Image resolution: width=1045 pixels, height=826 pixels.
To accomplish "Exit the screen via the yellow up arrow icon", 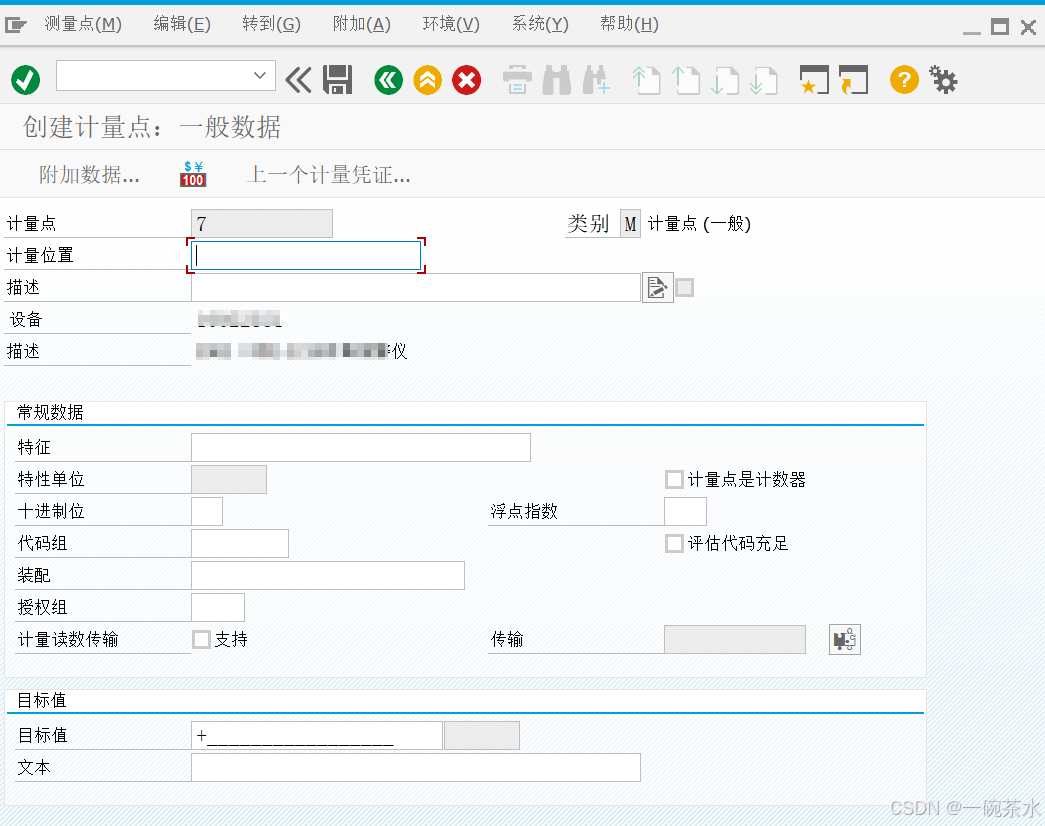I will coord(427,79).
